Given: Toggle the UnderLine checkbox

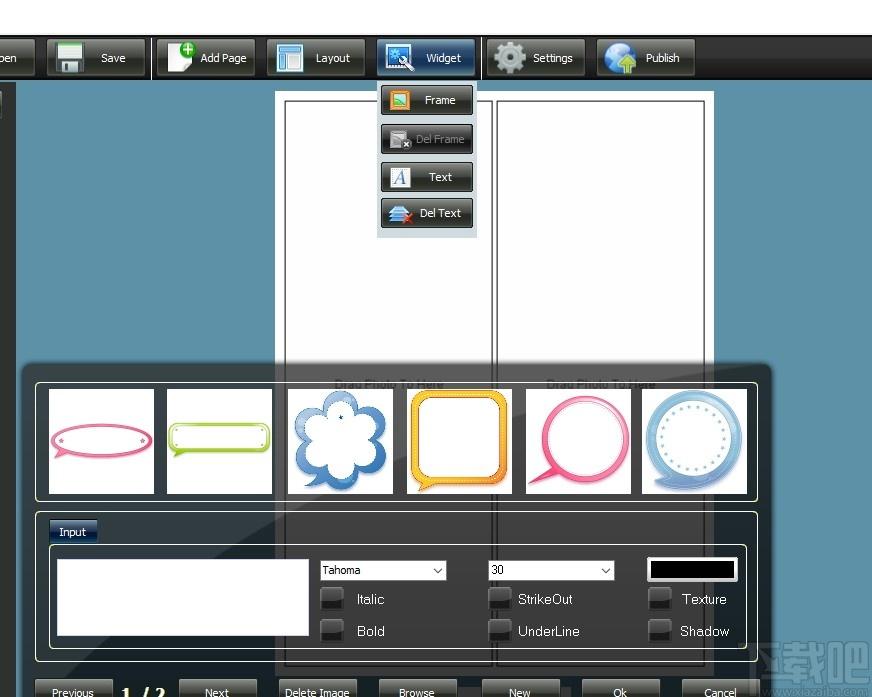Looking at the screenshot, I should (x=499, y=630).
